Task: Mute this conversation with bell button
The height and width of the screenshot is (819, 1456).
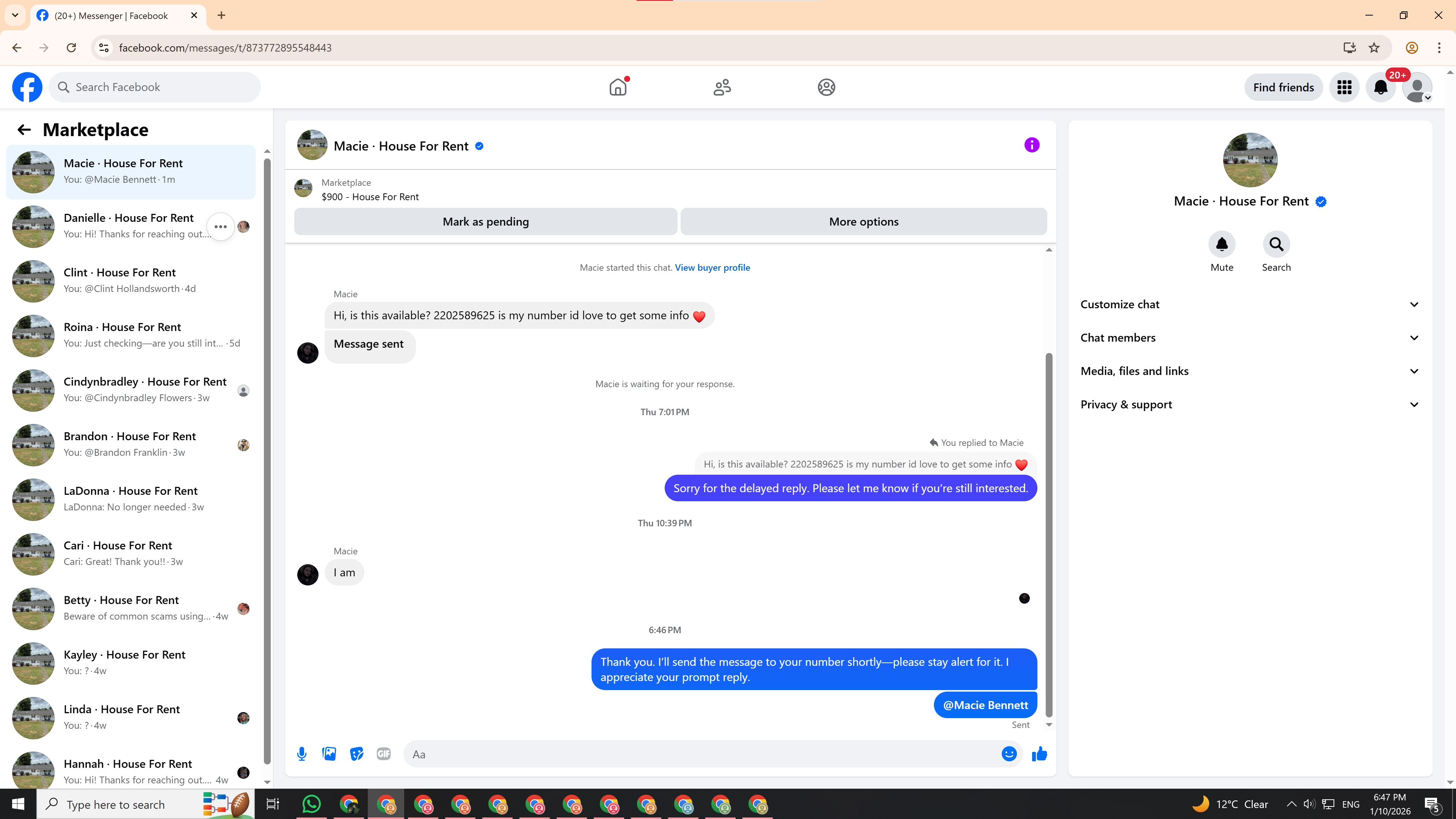Action: click(1221, 244)
